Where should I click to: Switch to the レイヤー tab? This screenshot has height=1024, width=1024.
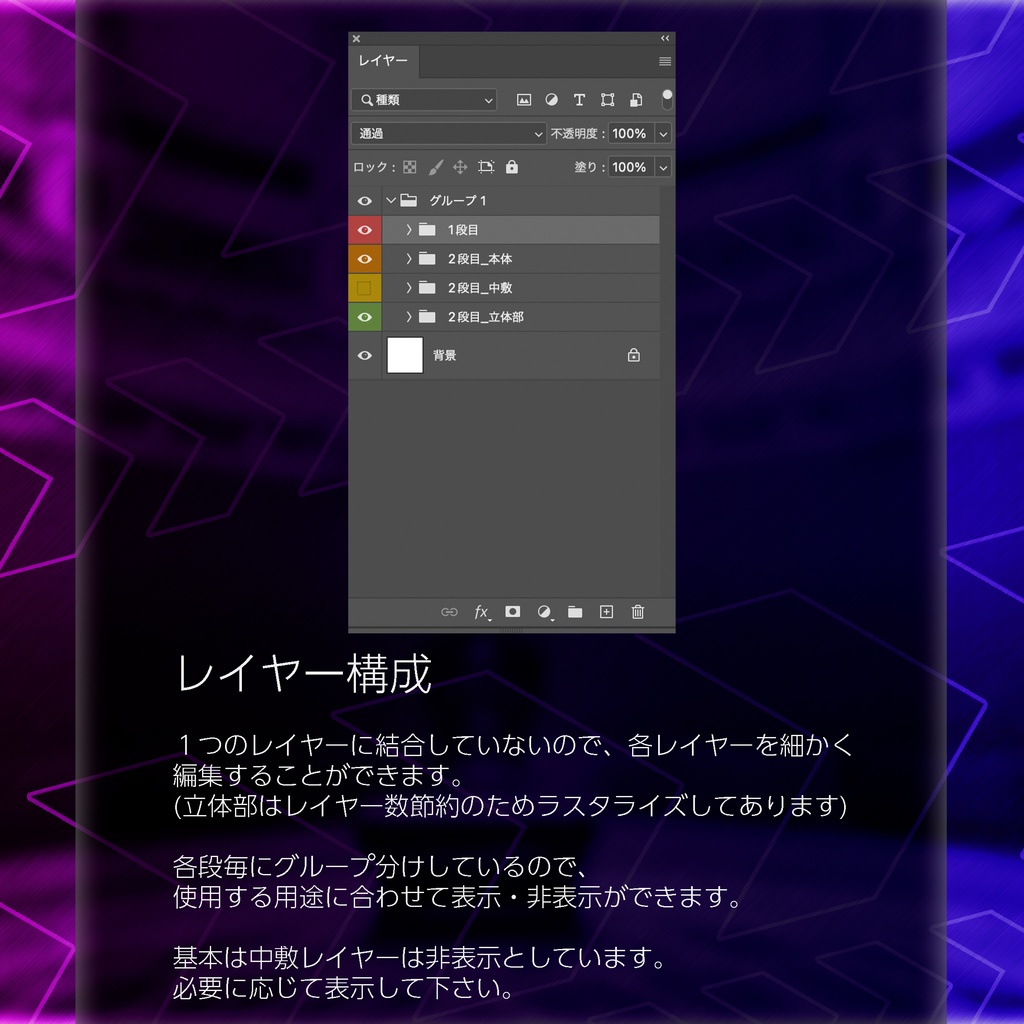click(x=383, y=61)
